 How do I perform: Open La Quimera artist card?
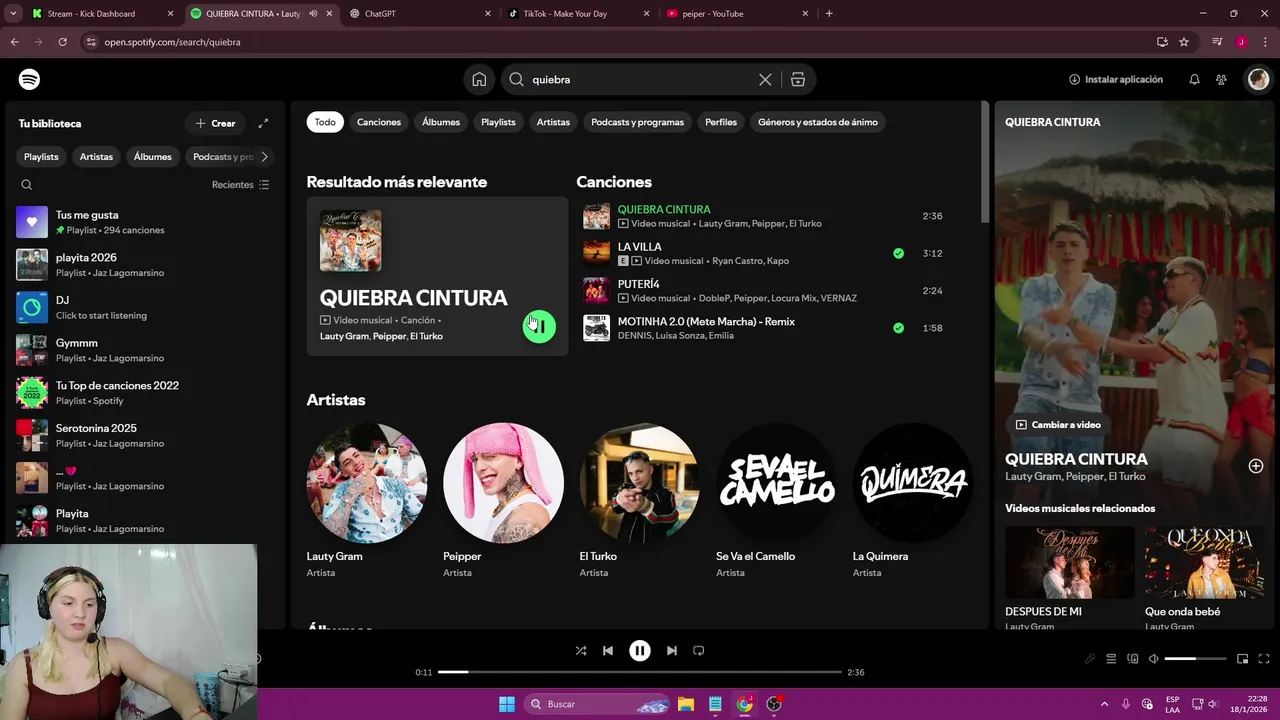coord(912,499)
